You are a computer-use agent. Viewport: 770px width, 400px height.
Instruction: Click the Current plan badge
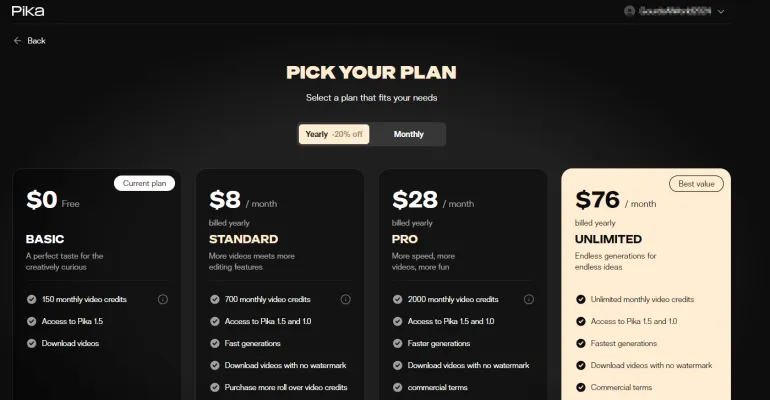point(144,183)
